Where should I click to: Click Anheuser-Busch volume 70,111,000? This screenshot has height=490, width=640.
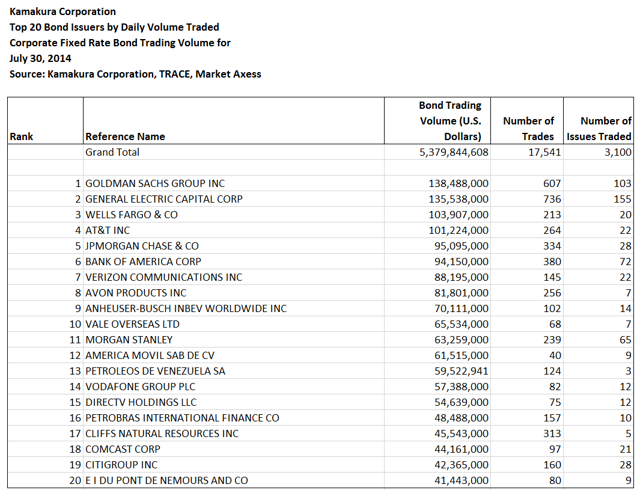pos(461,308)
